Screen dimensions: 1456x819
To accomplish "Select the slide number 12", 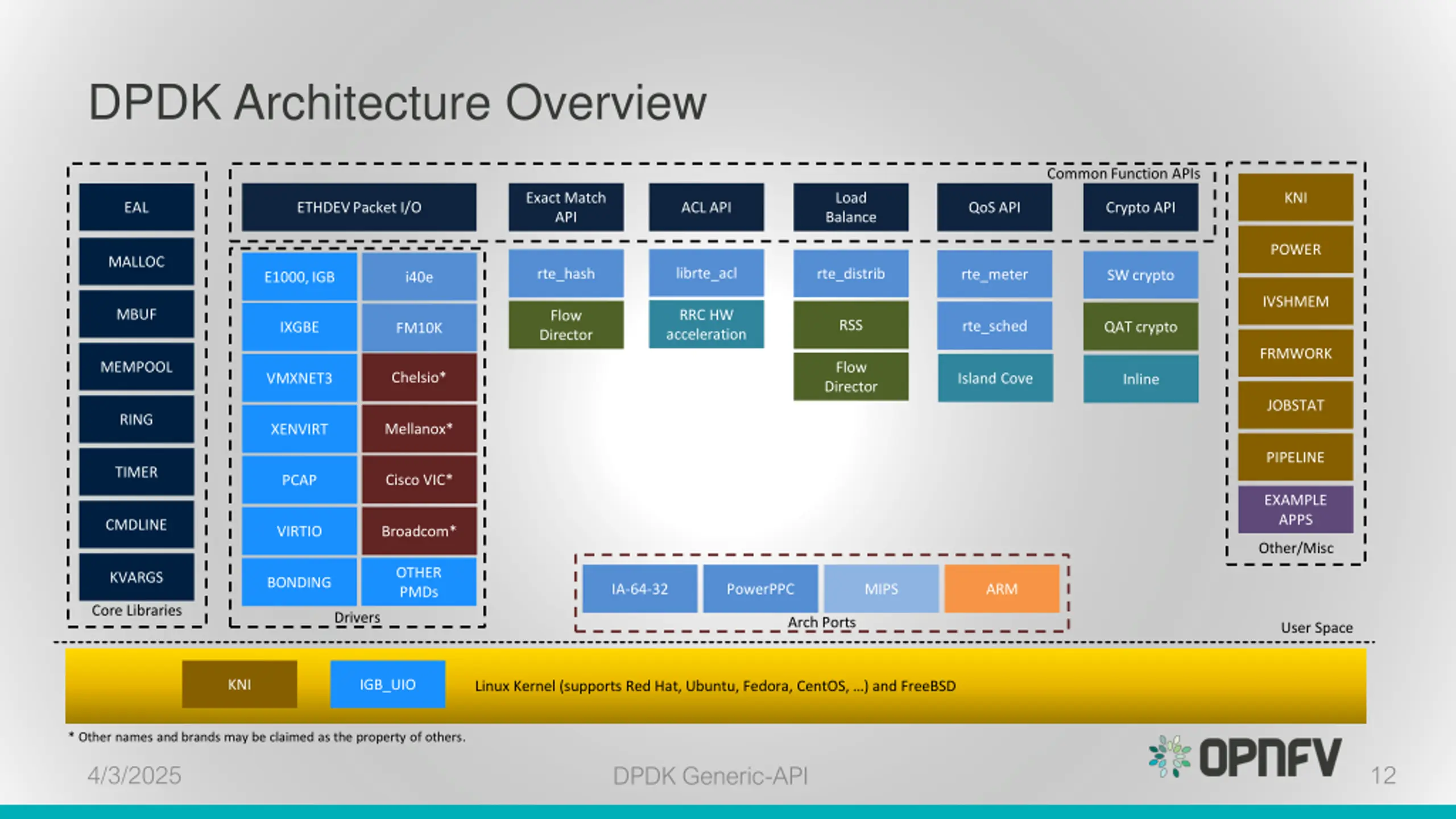I will (1383, 775).
